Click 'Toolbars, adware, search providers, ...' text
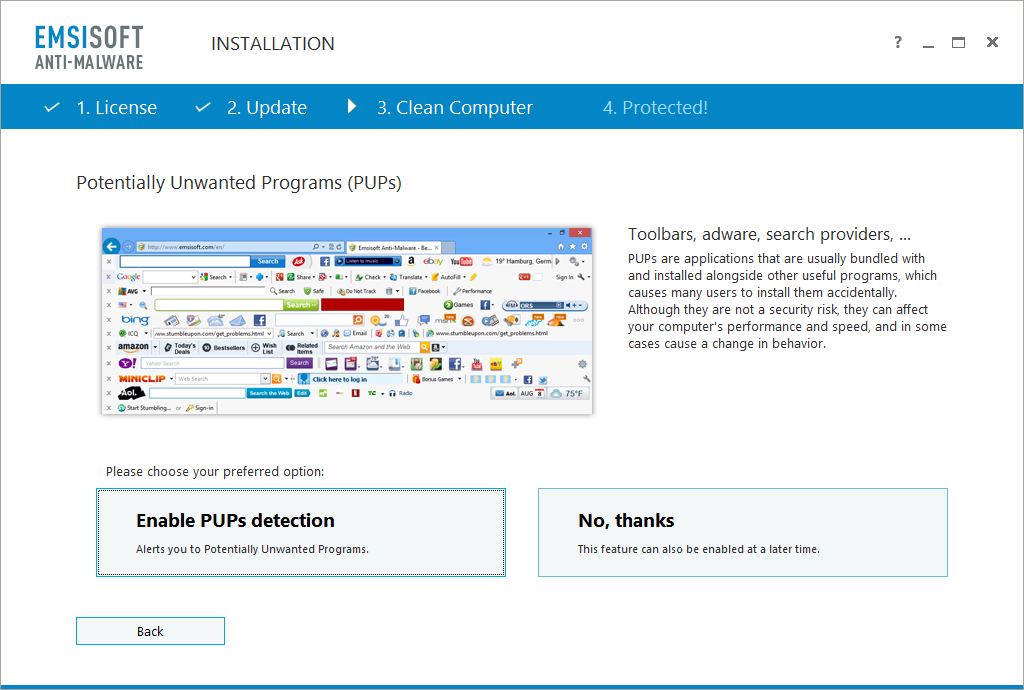Screen dimensions: 1024x690 [769, 234]
